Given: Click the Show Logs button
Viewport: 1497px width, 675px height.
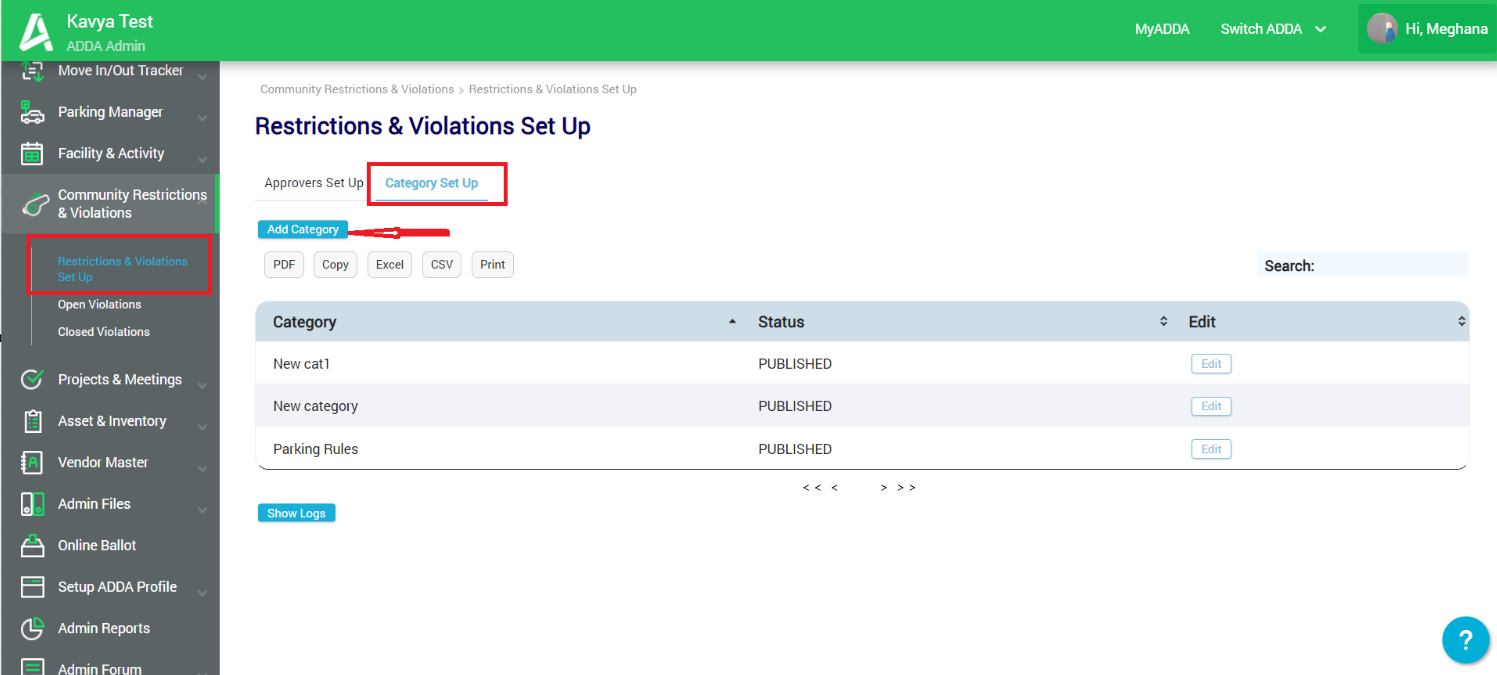Looking at the screenshot, I should [296, 513].
